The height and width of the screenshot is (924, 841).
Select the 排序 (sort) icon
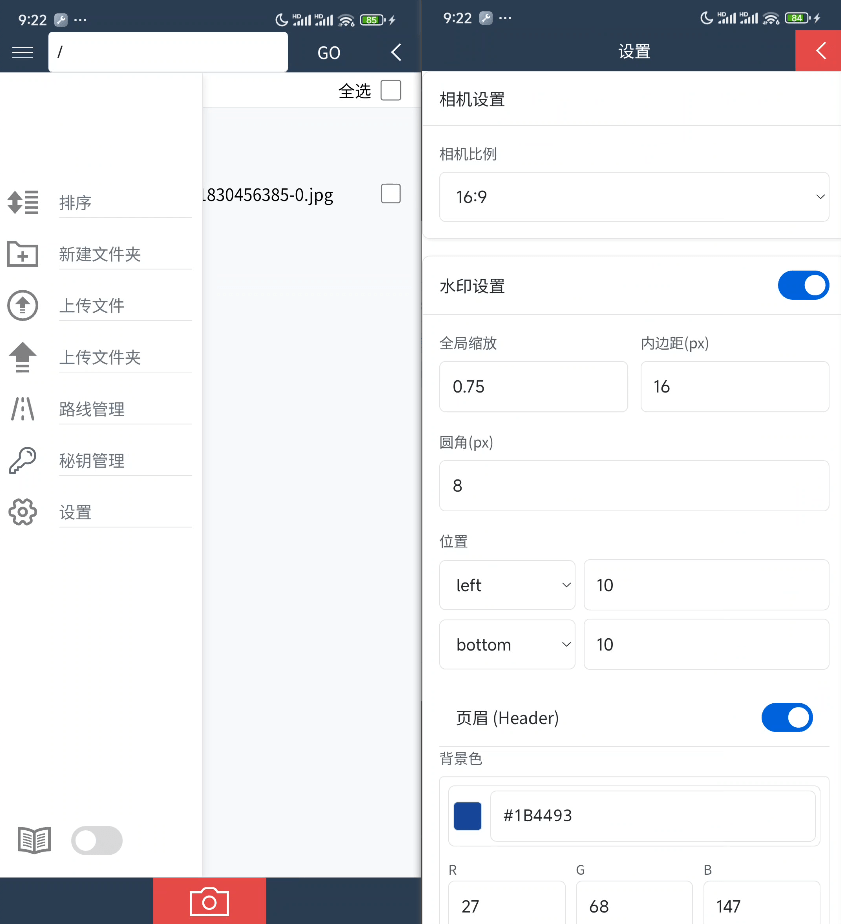tap(24, 202)
